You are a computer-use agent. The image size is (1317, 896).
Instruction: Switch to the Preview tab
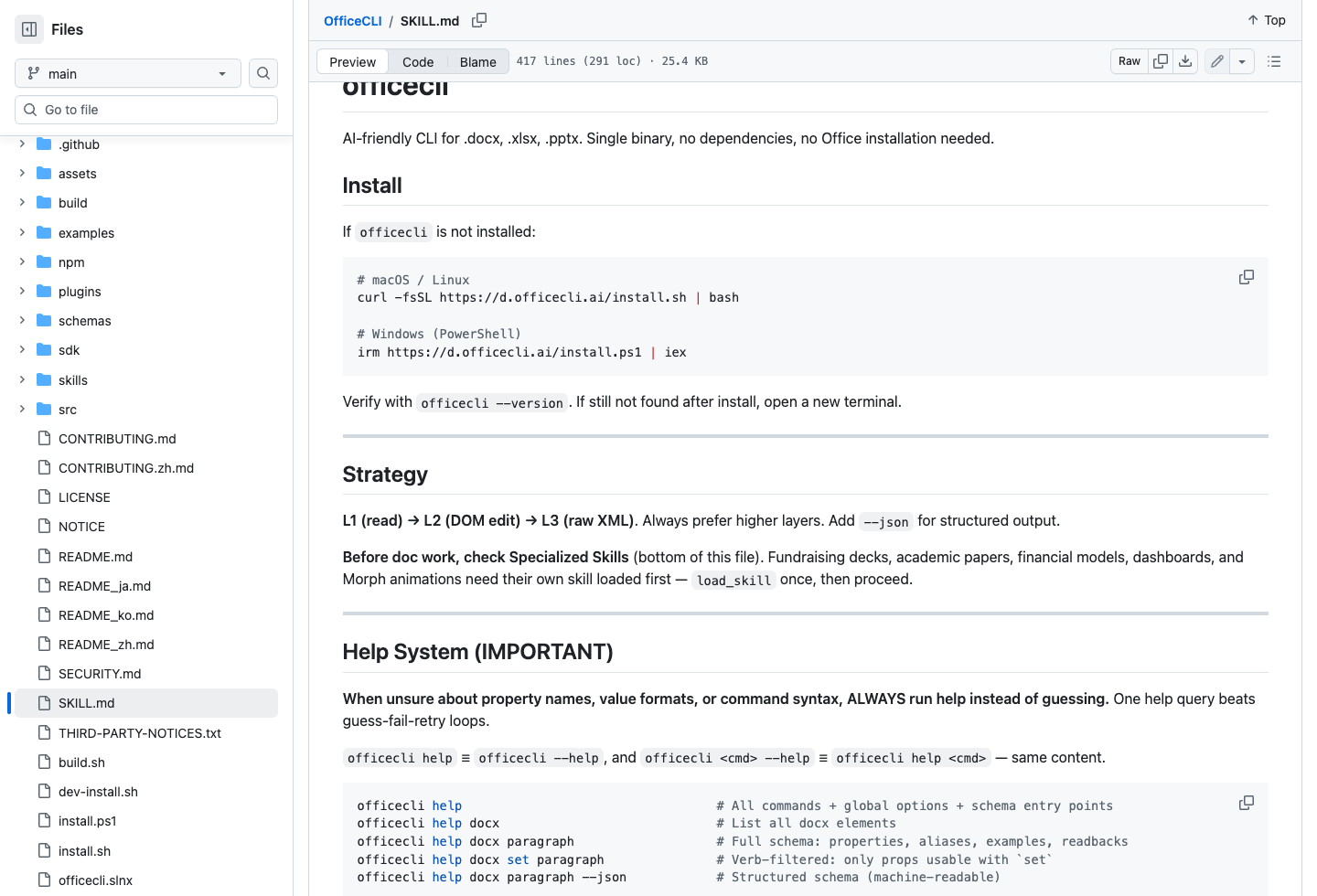(352, 61)
